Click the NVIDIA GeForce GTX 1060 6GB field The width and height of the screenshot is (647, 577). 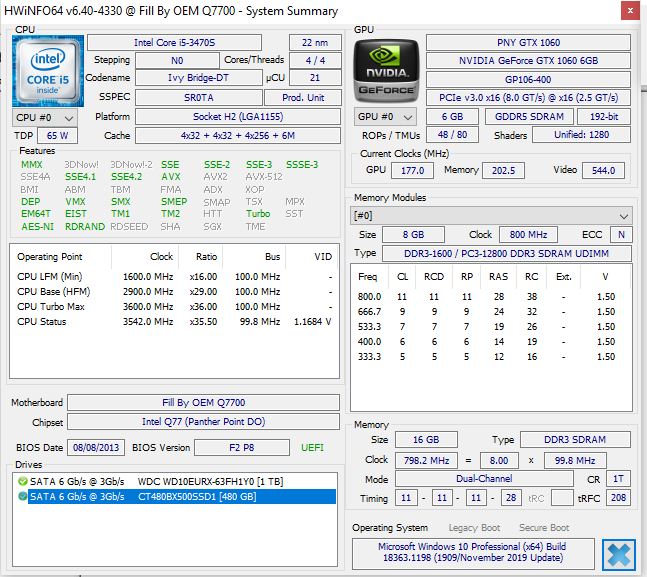pos(528,61)
